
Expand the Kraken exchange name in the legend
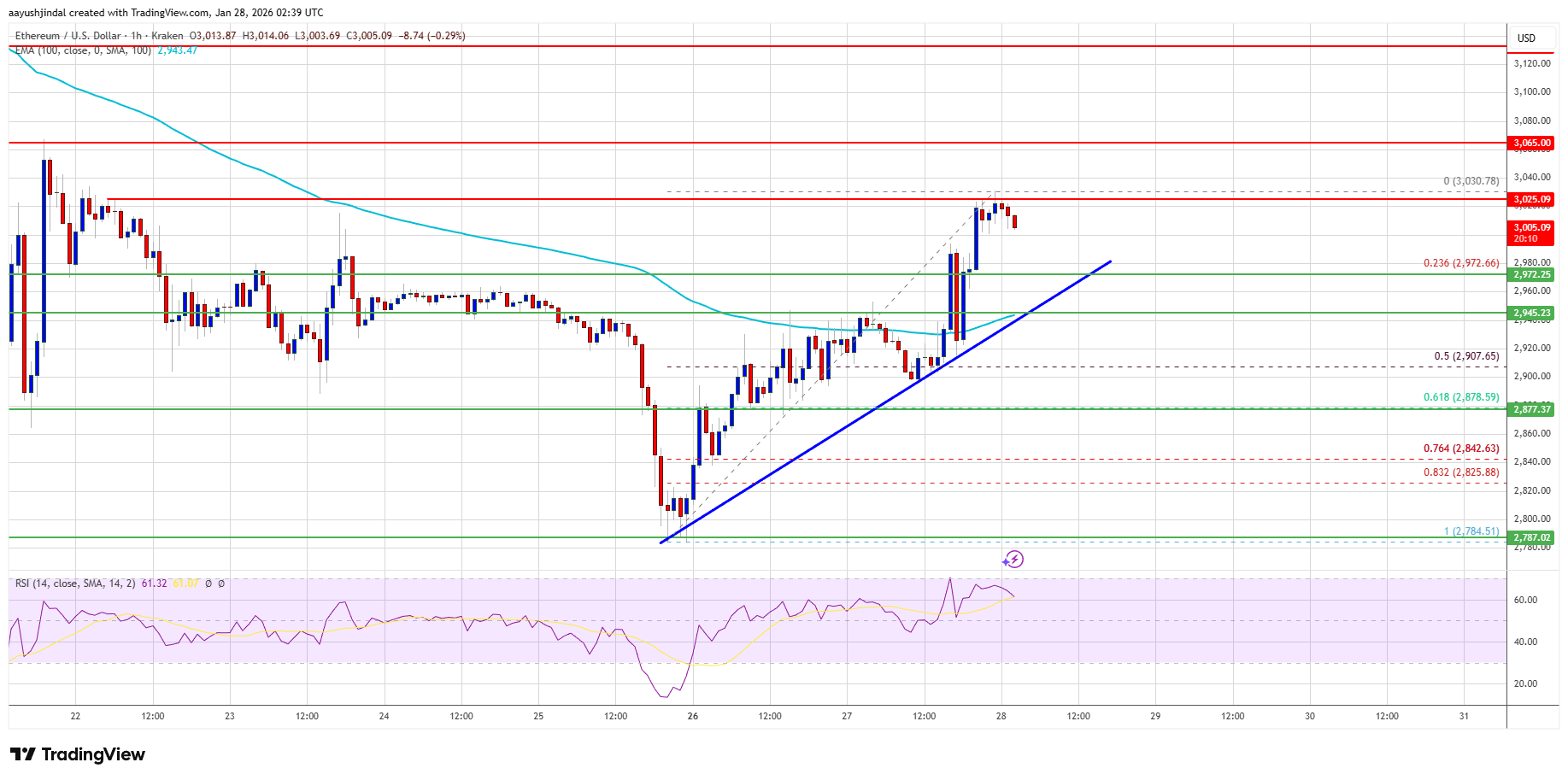[x=167, y=36]
